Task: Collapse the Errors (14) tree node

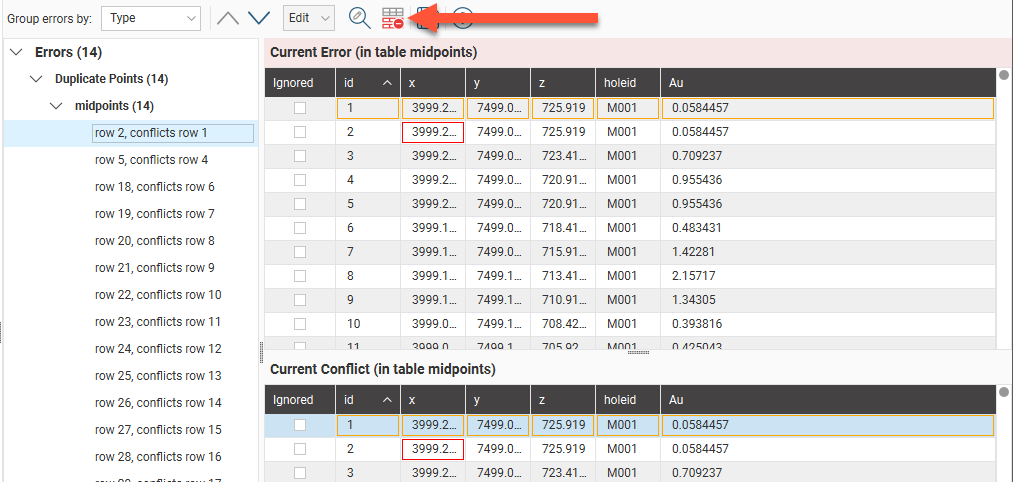Action: click(16, 52)
